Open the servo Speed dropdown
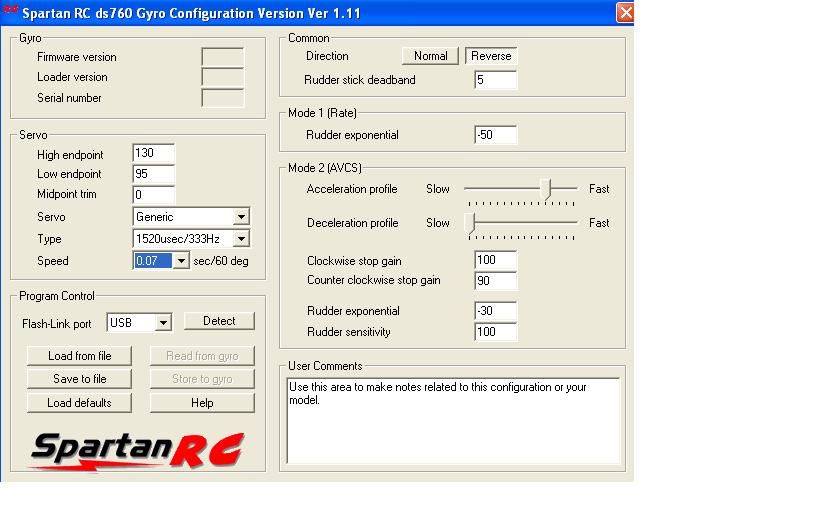840x525 pixels. [x=180, y=261]
